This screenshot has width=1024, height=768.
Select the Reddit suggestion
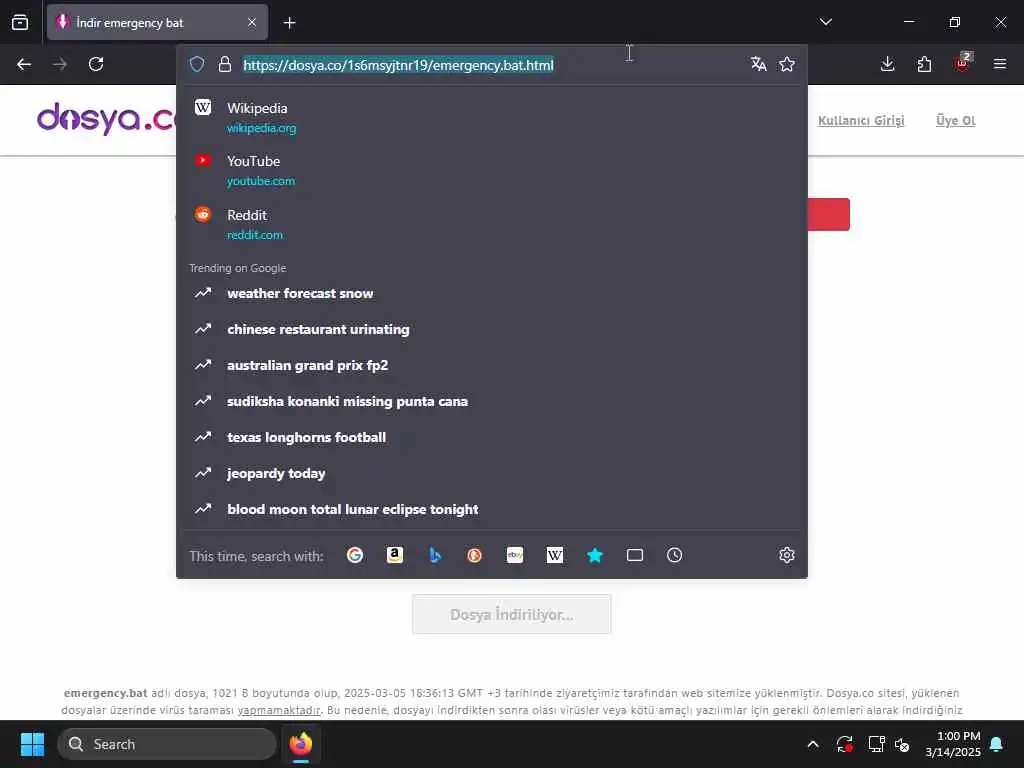click(x=492, y=224)
